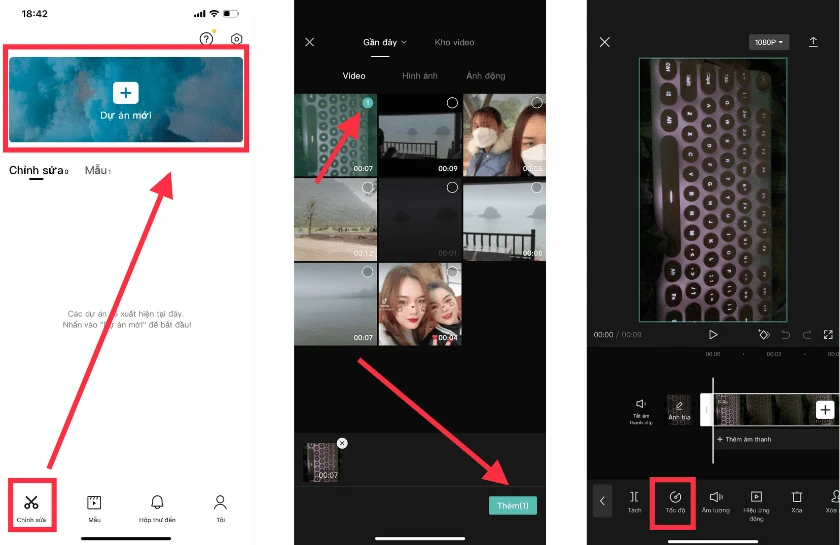Add another clip with the plus button
This screenshot has width=840, height=545.
(825, 410)
